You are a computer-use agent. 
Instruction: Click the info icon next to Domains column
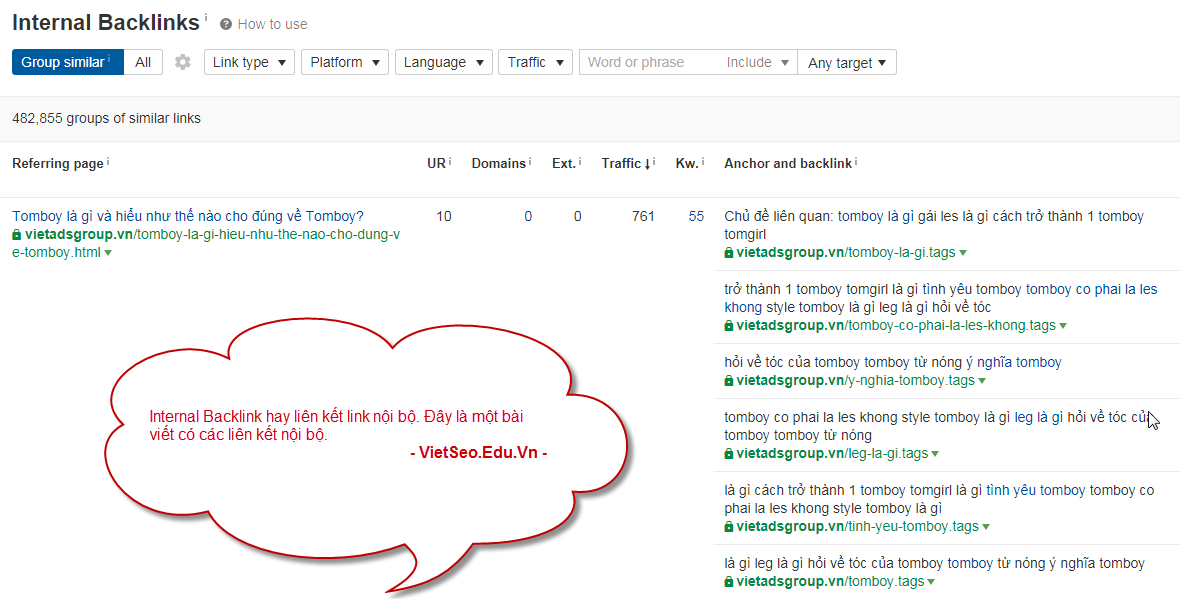point(530,162)
